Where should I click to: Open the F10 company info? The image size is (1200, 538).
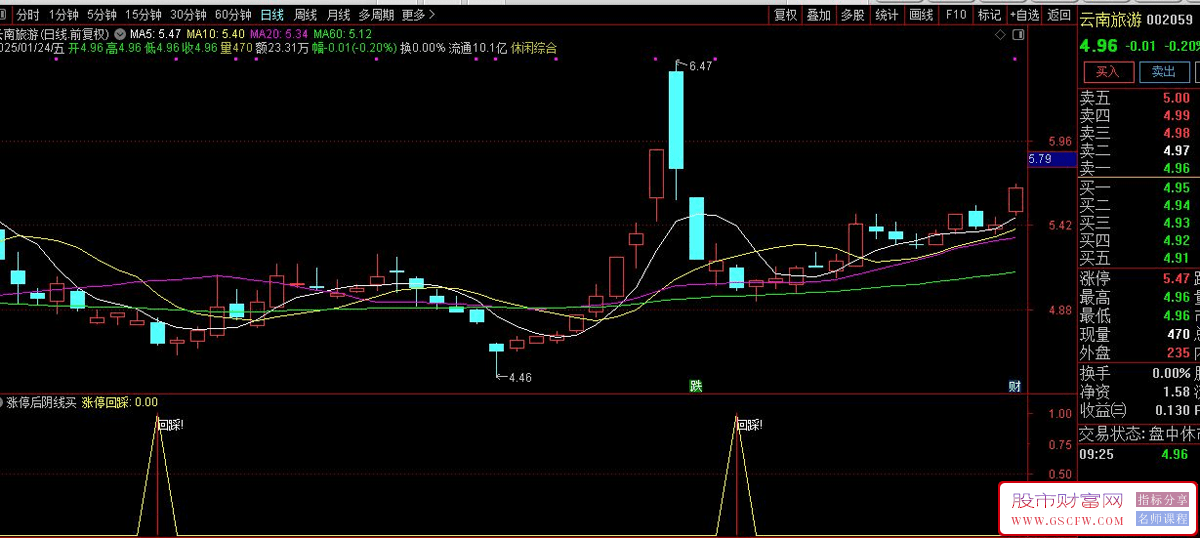point(956,15)
